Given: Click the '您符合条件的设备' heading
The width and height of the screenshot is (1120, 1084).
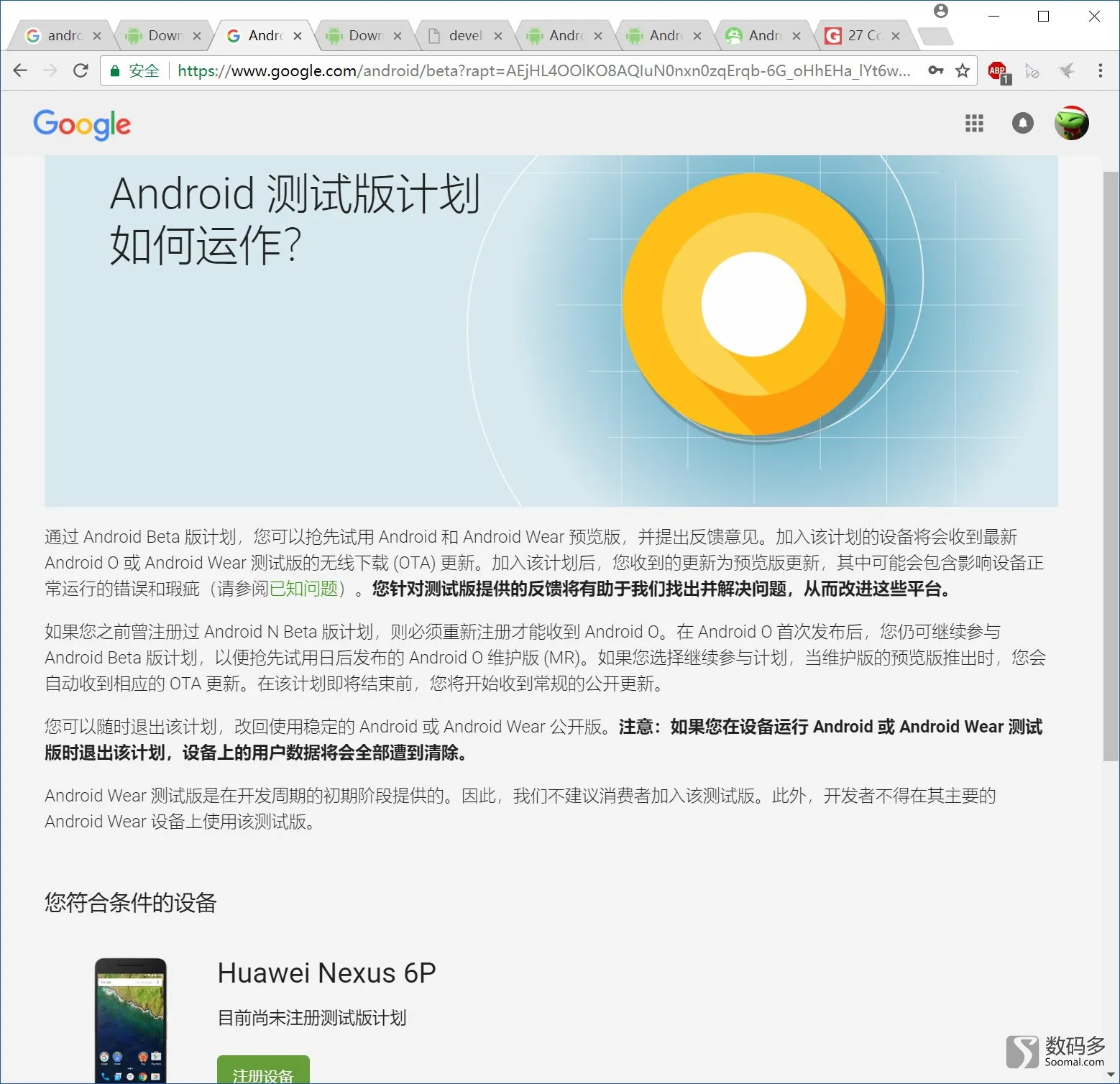Looking at the screenshot, I should pos(131,902).
